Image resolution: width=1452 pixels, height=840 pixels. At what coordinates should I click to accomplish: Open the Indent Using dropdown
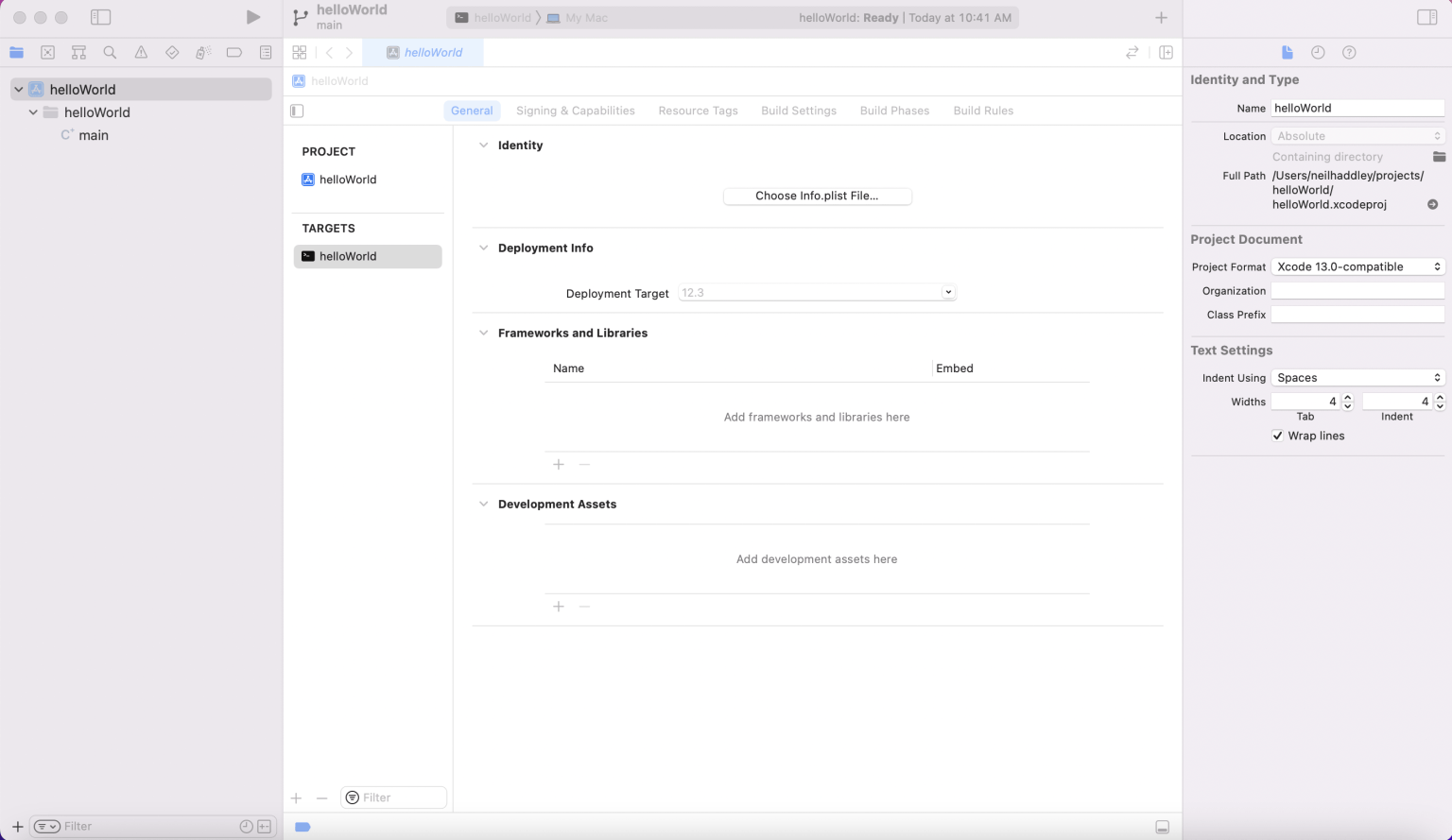(1357, 378)
